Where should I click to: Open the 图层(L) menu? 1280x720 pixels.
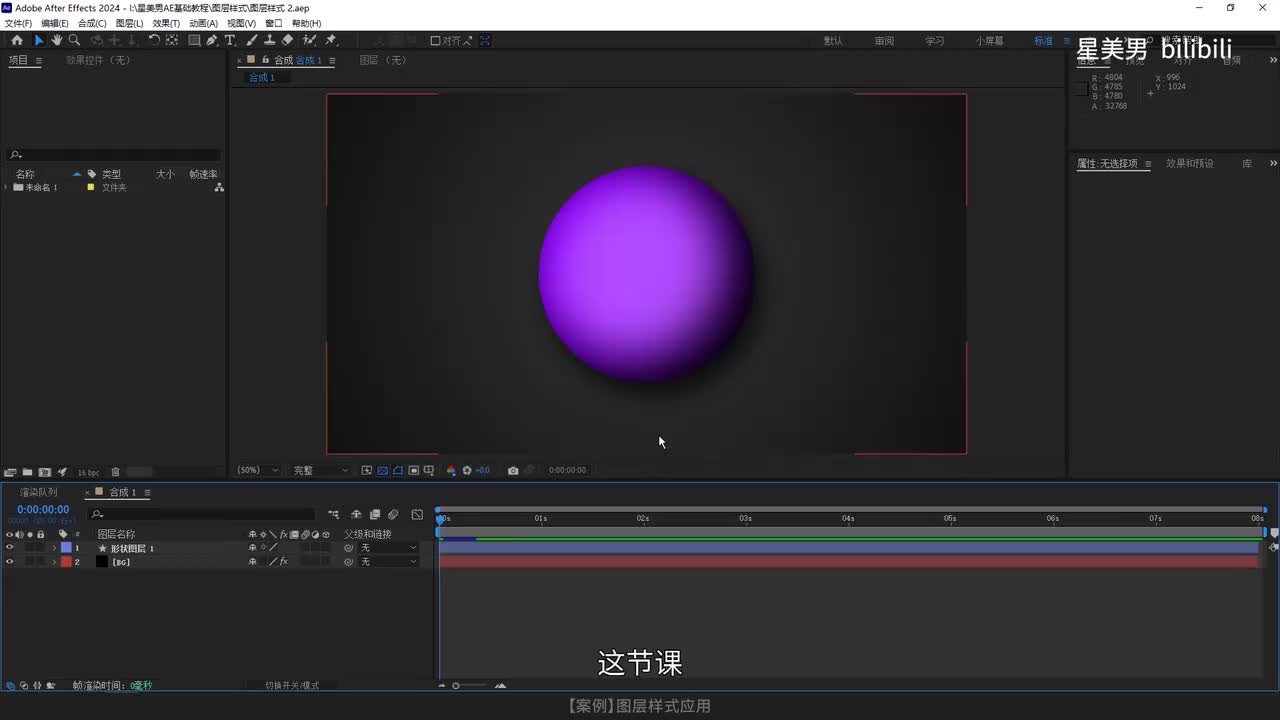129,23
